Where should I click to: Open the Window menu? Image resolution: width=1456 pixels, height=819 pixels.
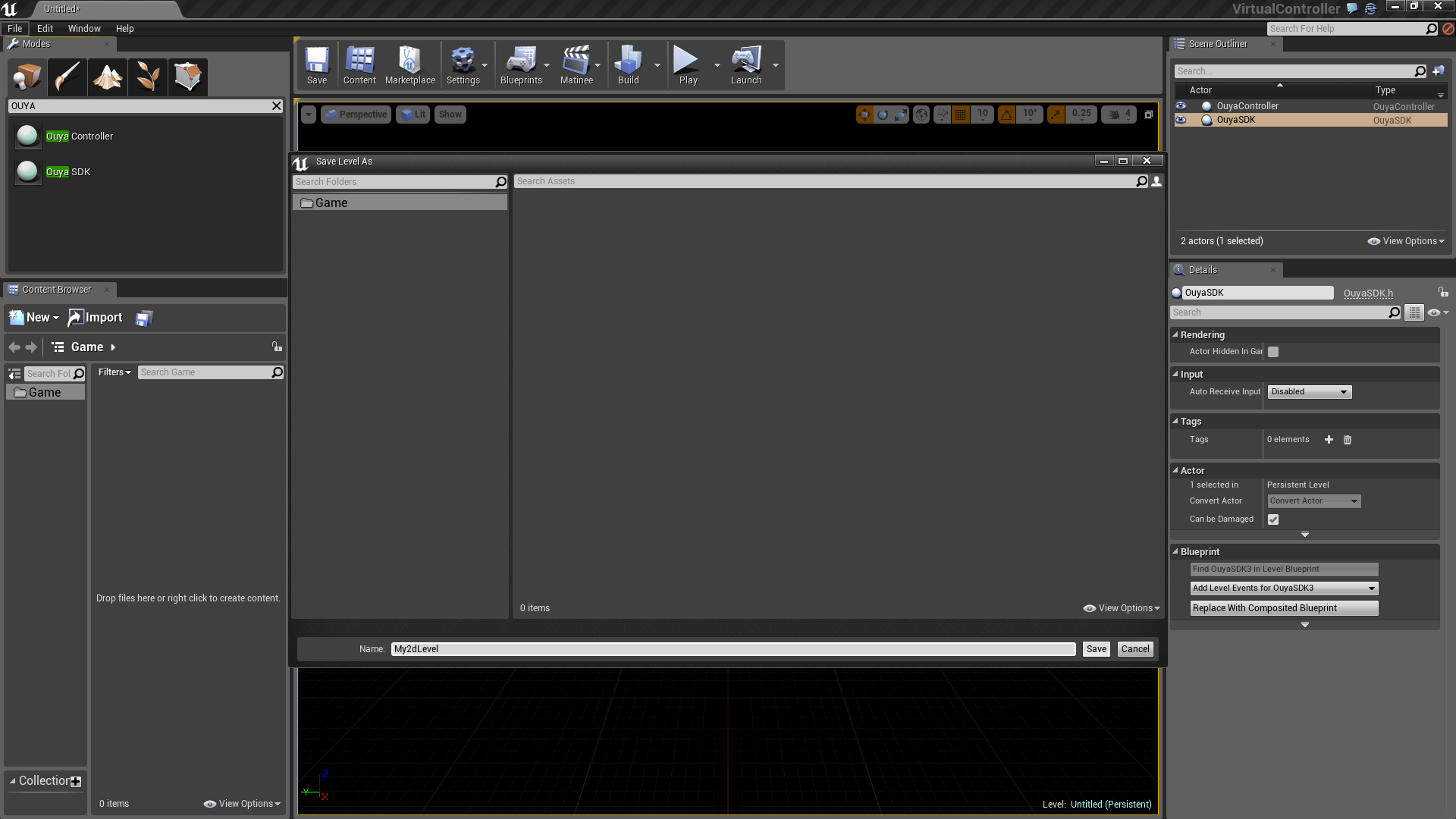click(84, 29)
